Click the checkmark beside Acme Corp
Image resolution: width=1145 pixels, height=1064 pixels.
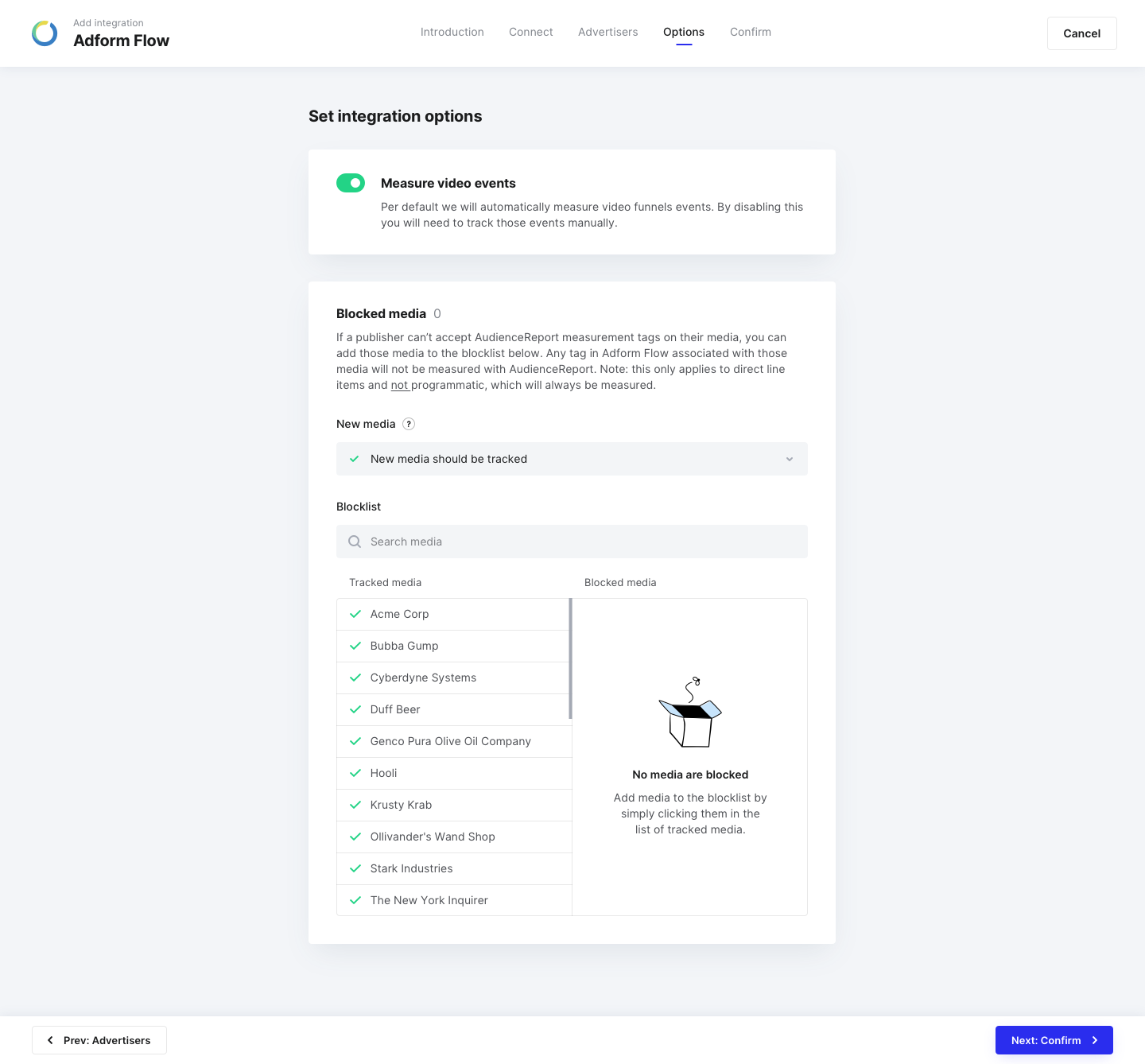tap(355, 614)
